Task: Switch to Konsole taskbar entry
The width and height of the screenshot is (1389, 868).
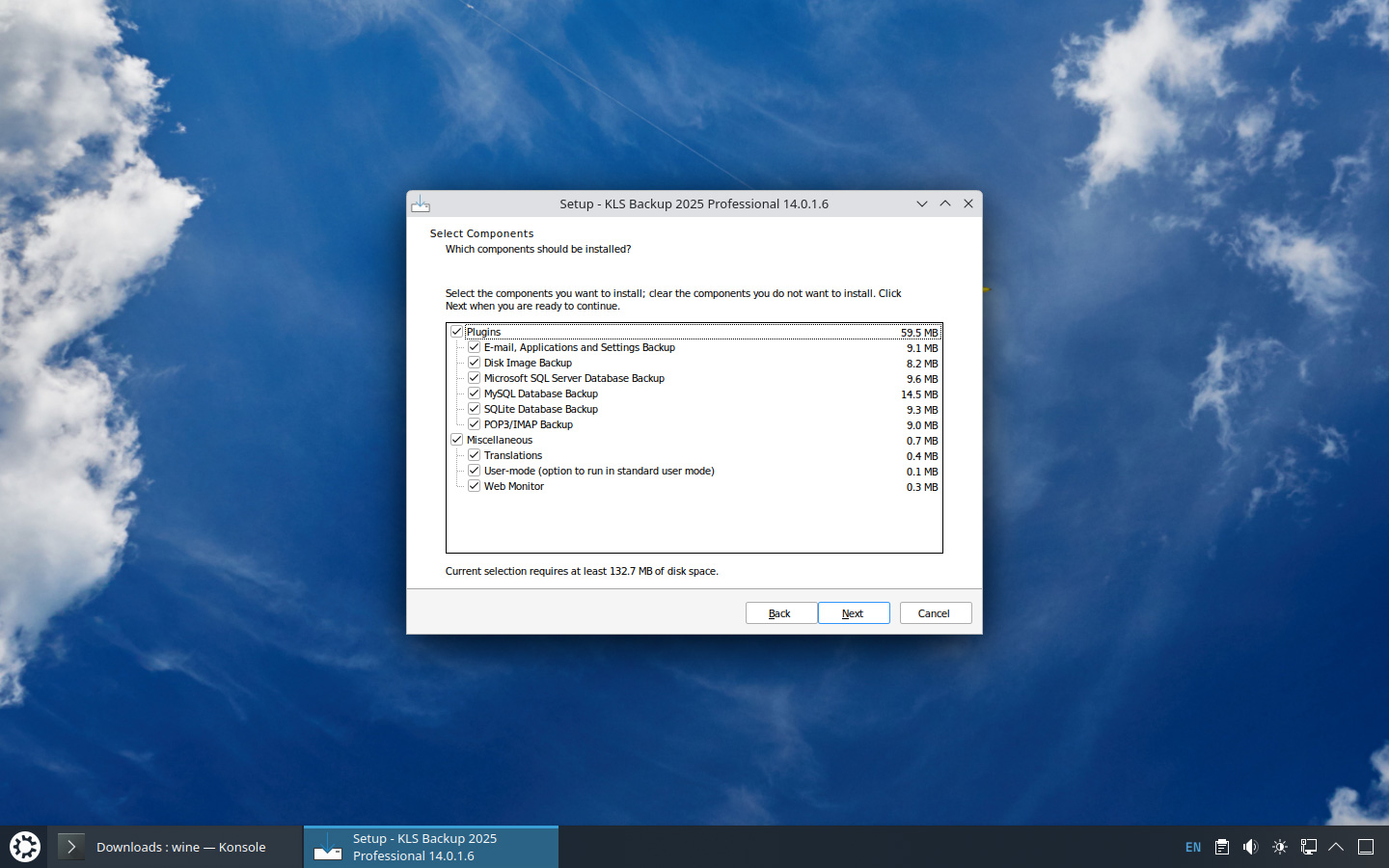Action: point(176,847)
